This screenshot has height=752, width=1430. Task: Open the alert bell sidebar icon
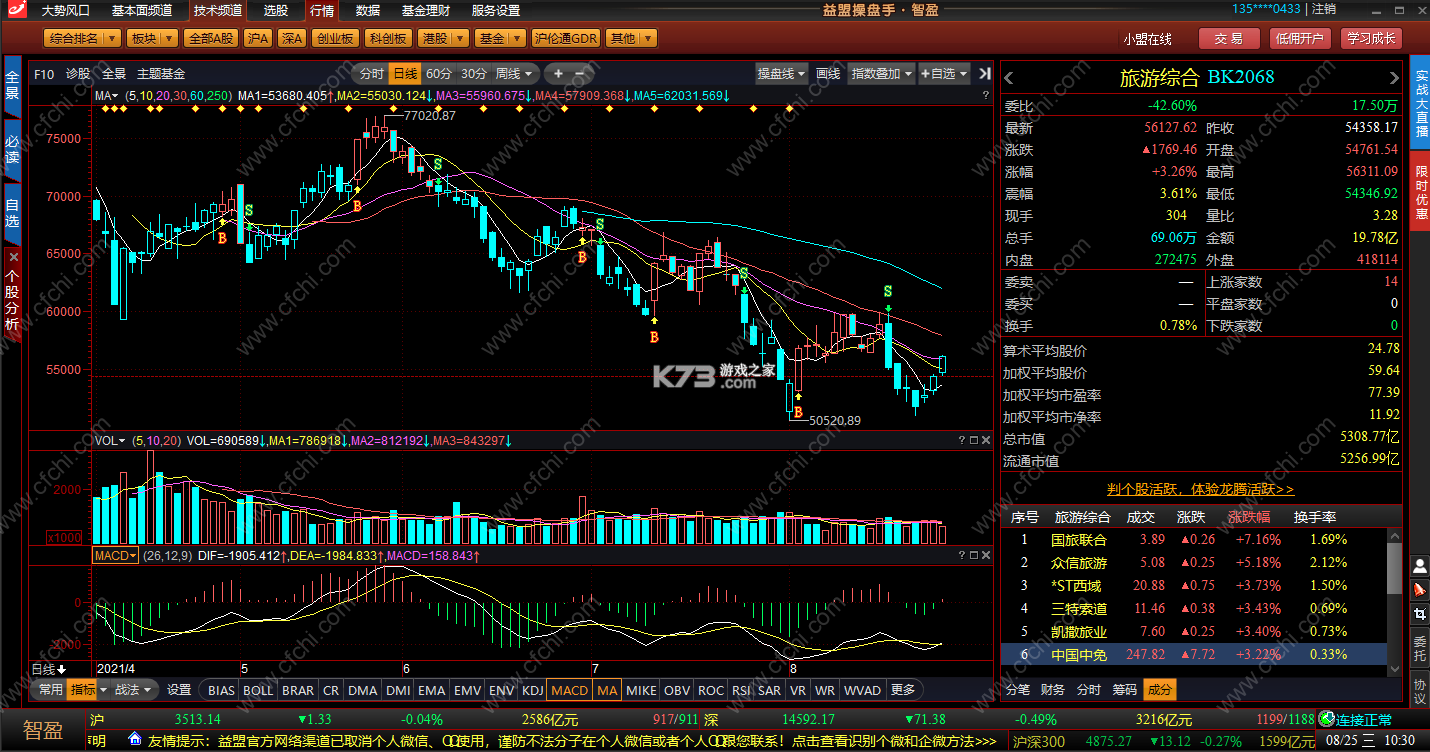[1419, 591]
